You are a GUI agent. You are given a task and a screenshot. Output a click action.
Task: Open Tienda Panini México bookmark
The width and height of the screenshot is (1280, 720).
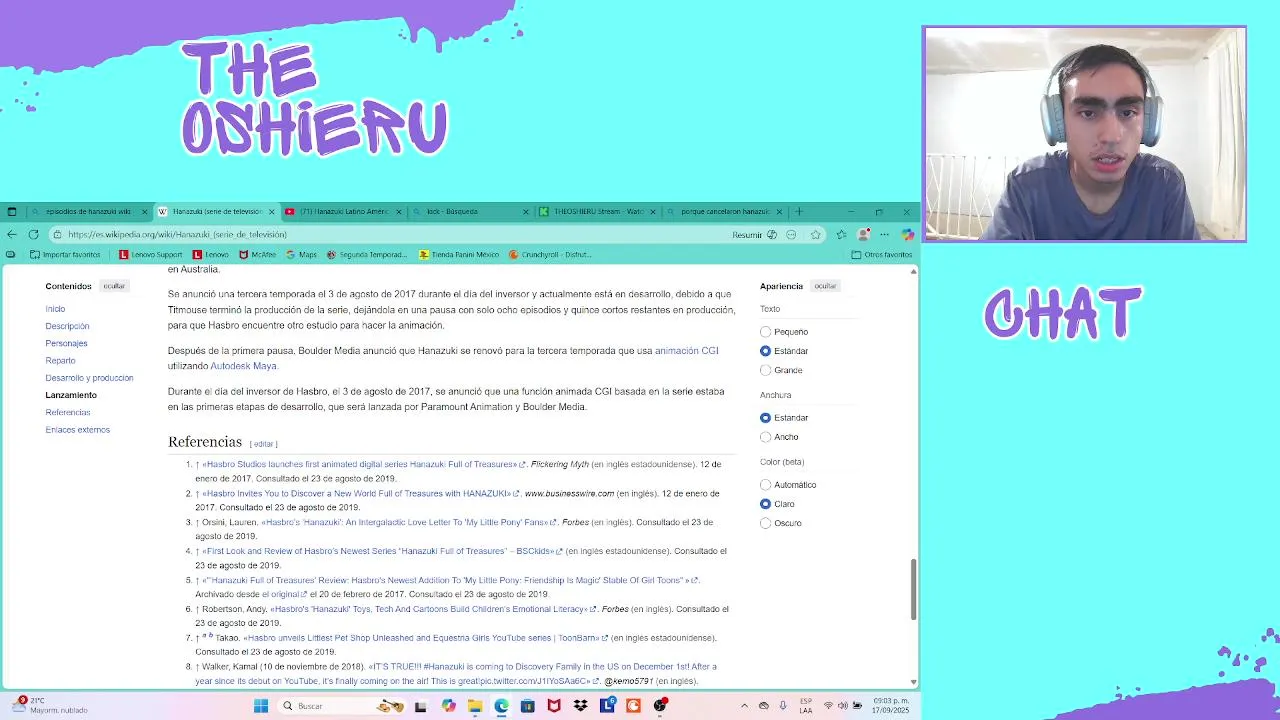(x=459, y=255)
